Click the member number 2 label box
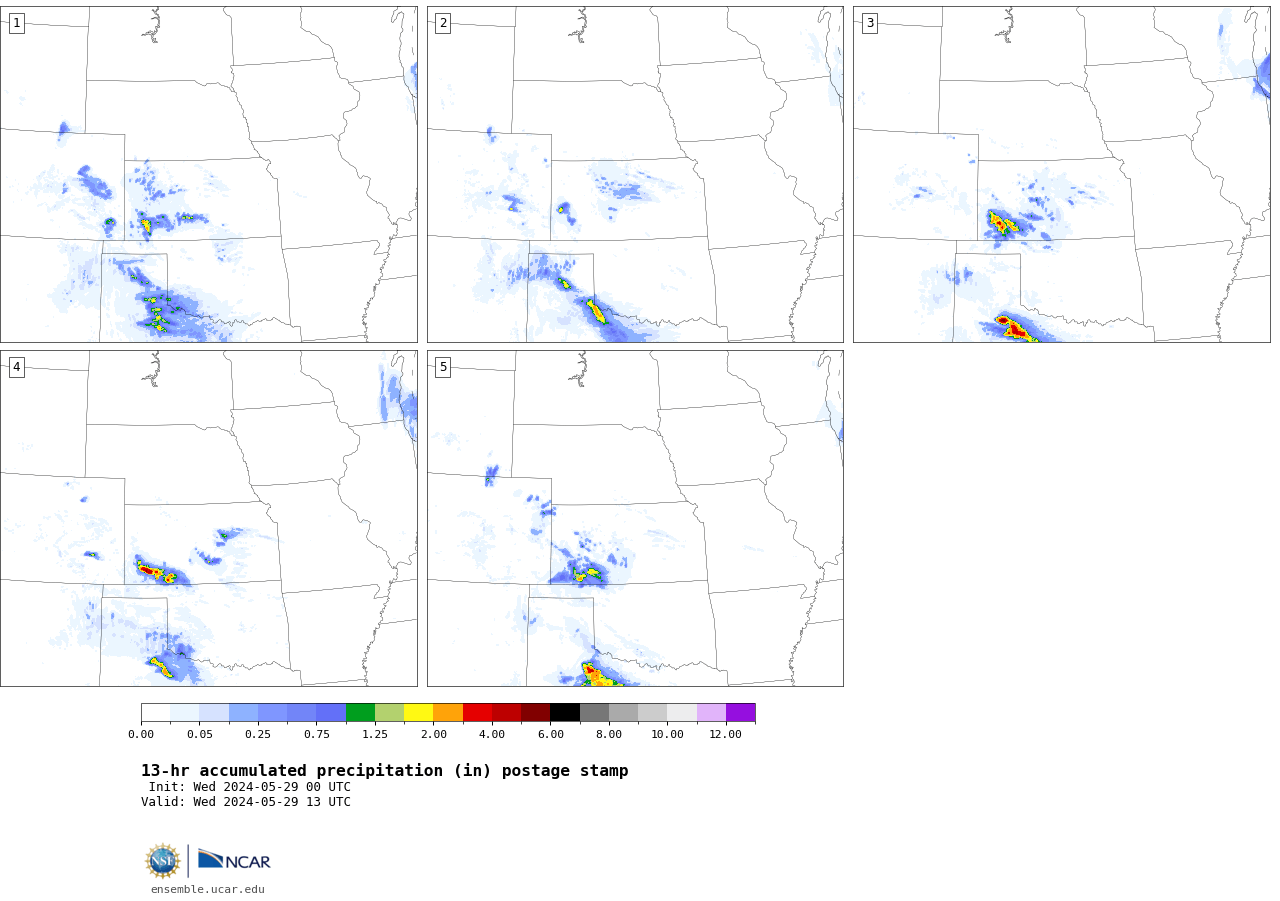1280x901 pixels. coord(443,23)
